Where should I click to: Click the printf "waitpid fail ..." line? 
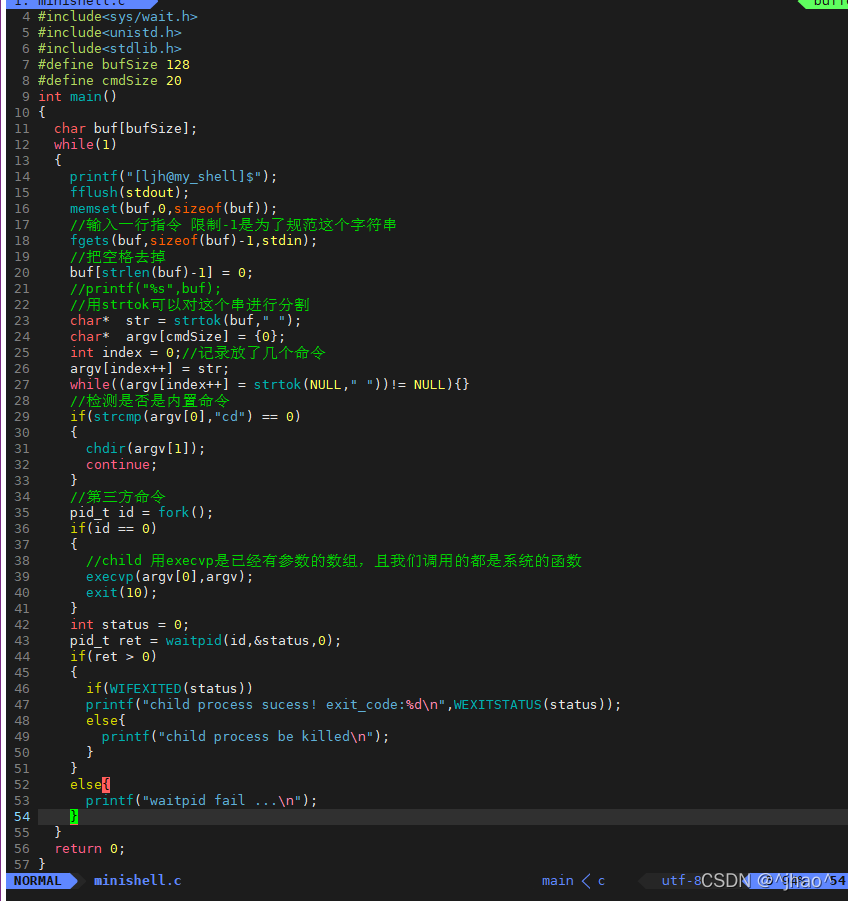[x=202, y=800]
